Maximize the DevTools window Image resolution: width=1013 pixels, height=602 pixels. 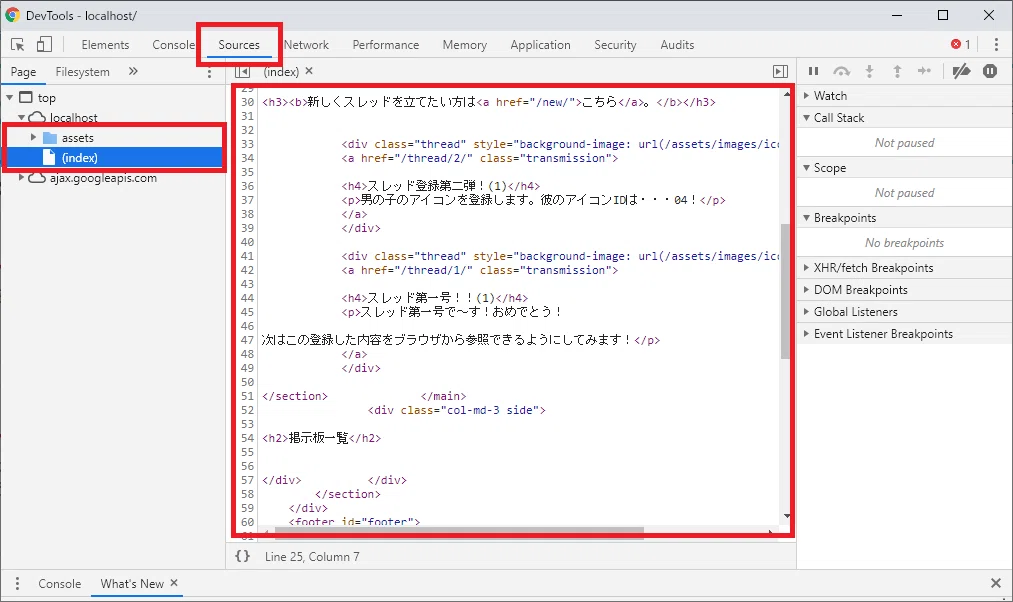pos(943,15)
